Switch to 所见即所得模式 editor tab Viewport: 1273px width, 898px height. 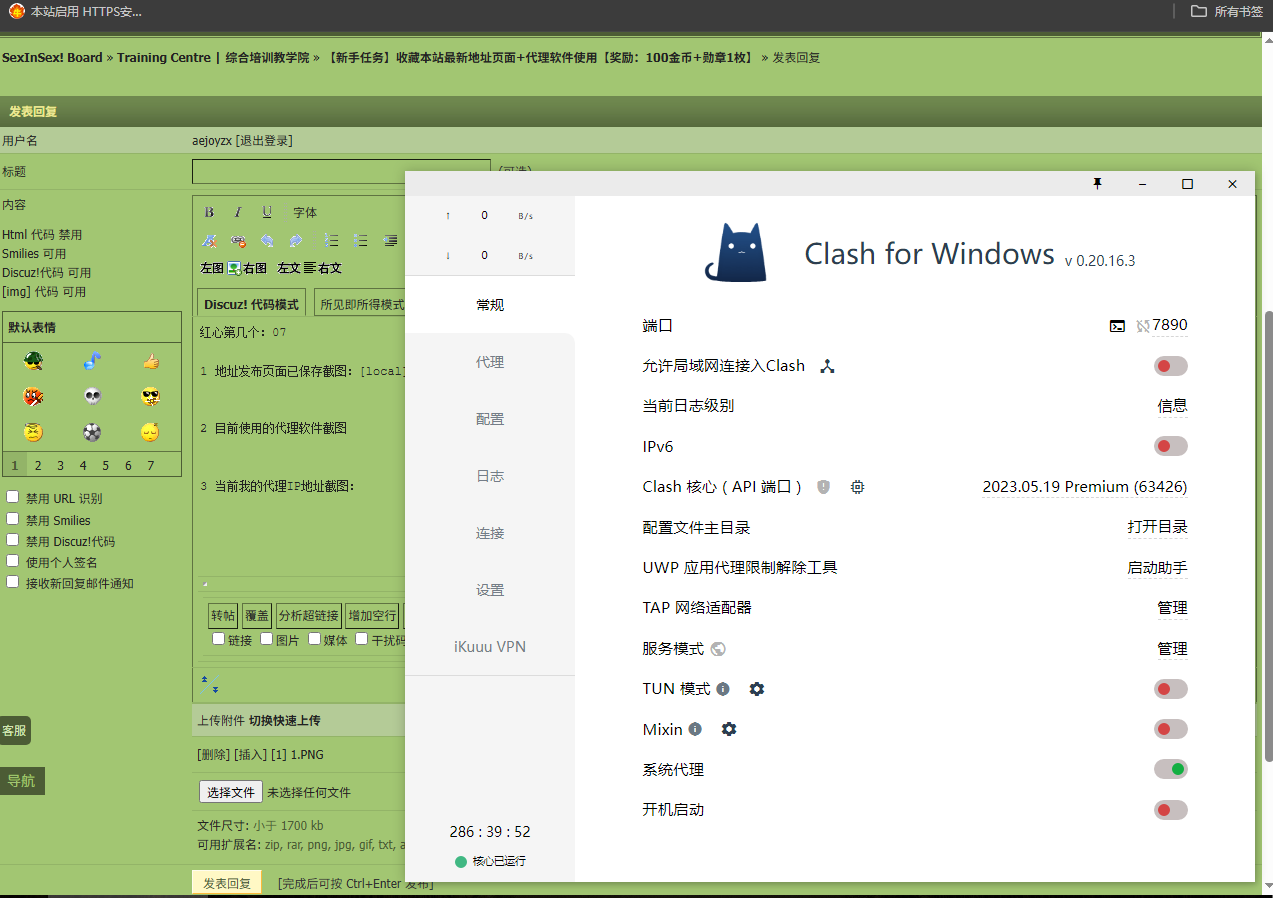click(362, 304)
